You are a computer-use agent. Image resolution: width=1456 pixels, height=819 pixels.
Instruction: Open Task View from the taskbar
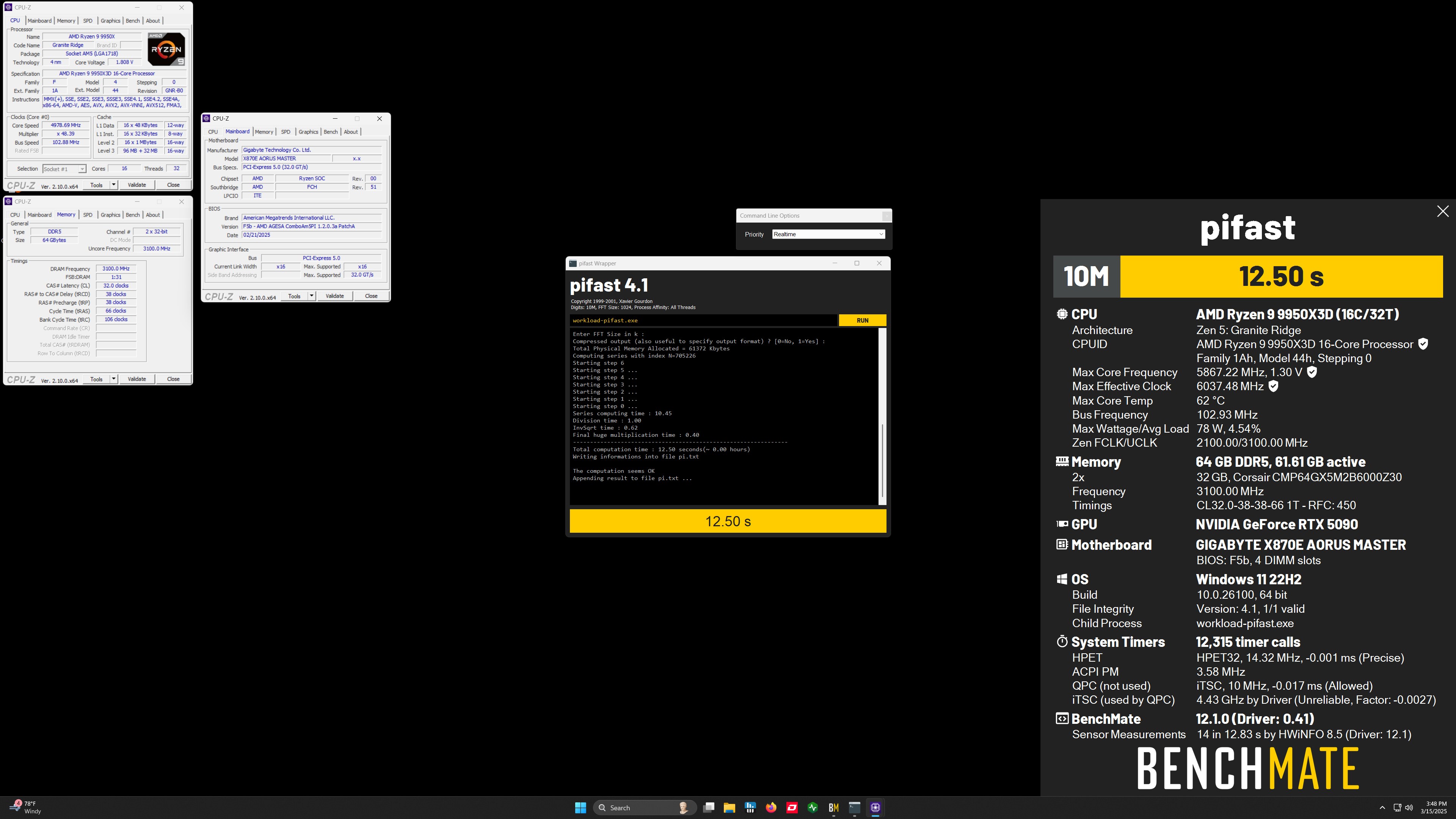tap(709, 808)
